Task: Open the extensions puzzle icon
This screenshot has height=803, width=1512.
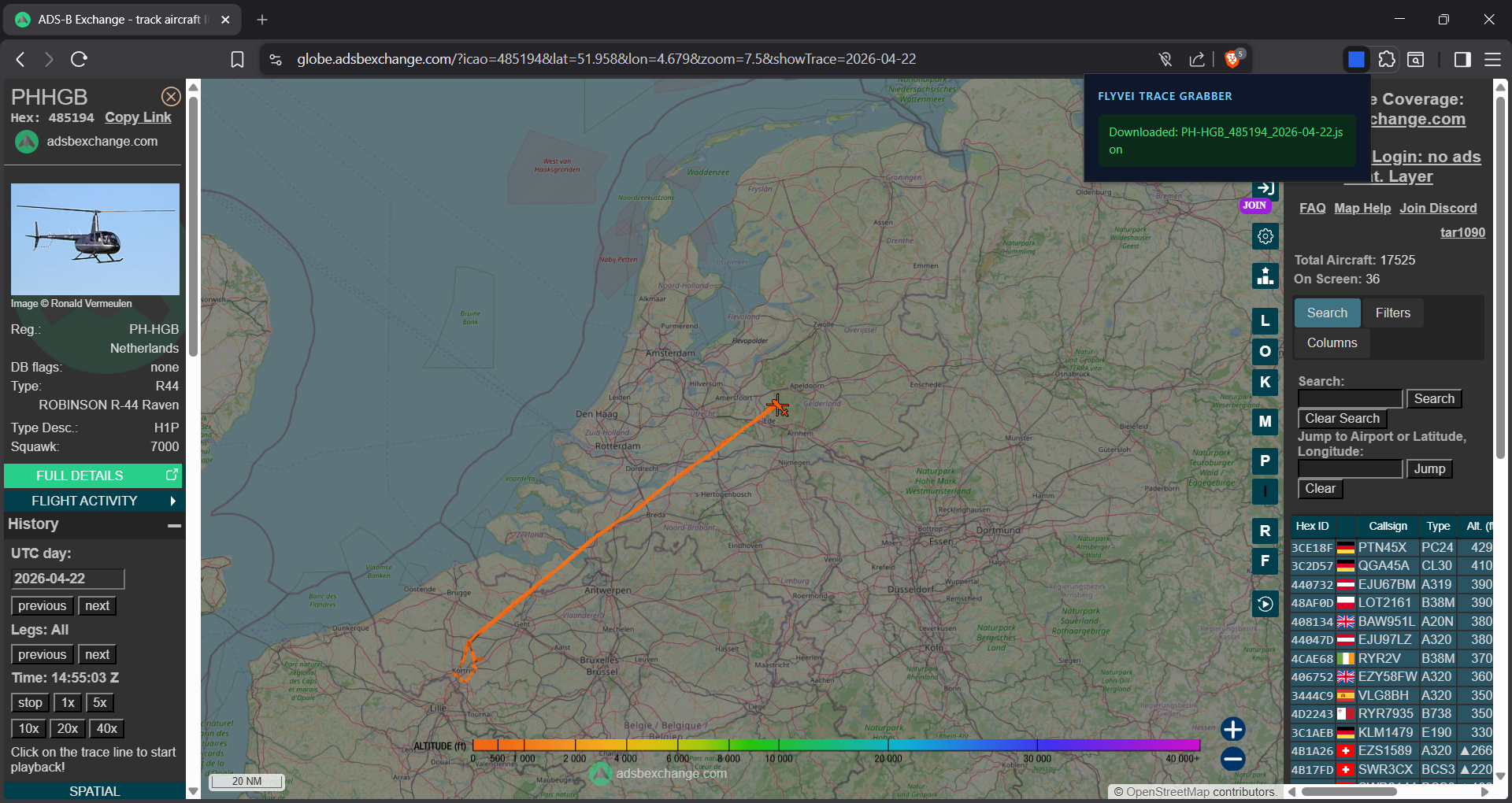Action: click(x=1387, y=59)
